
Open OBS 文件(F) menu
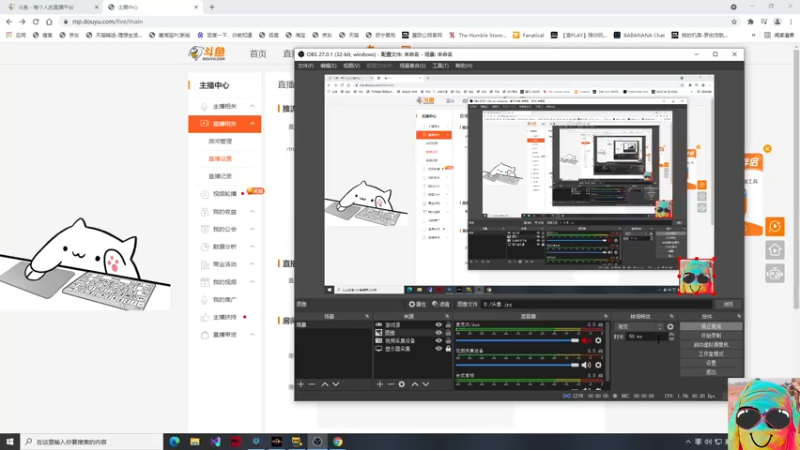click(306, 66)
